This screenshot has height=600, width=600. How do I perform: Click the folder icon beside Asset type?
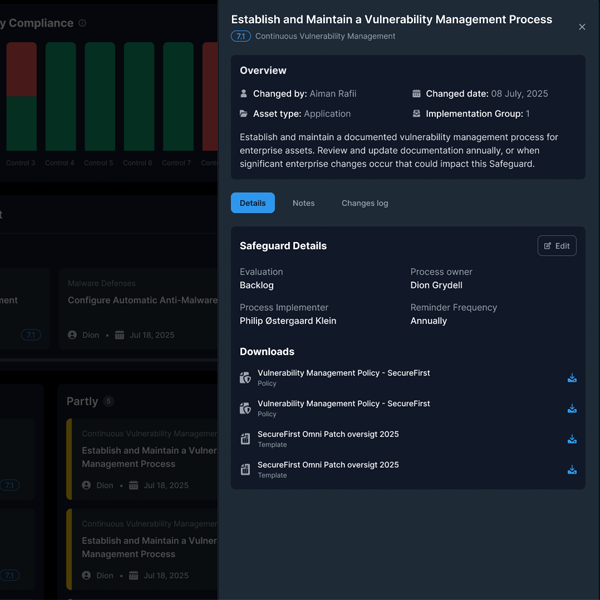[x=244, y=114]
